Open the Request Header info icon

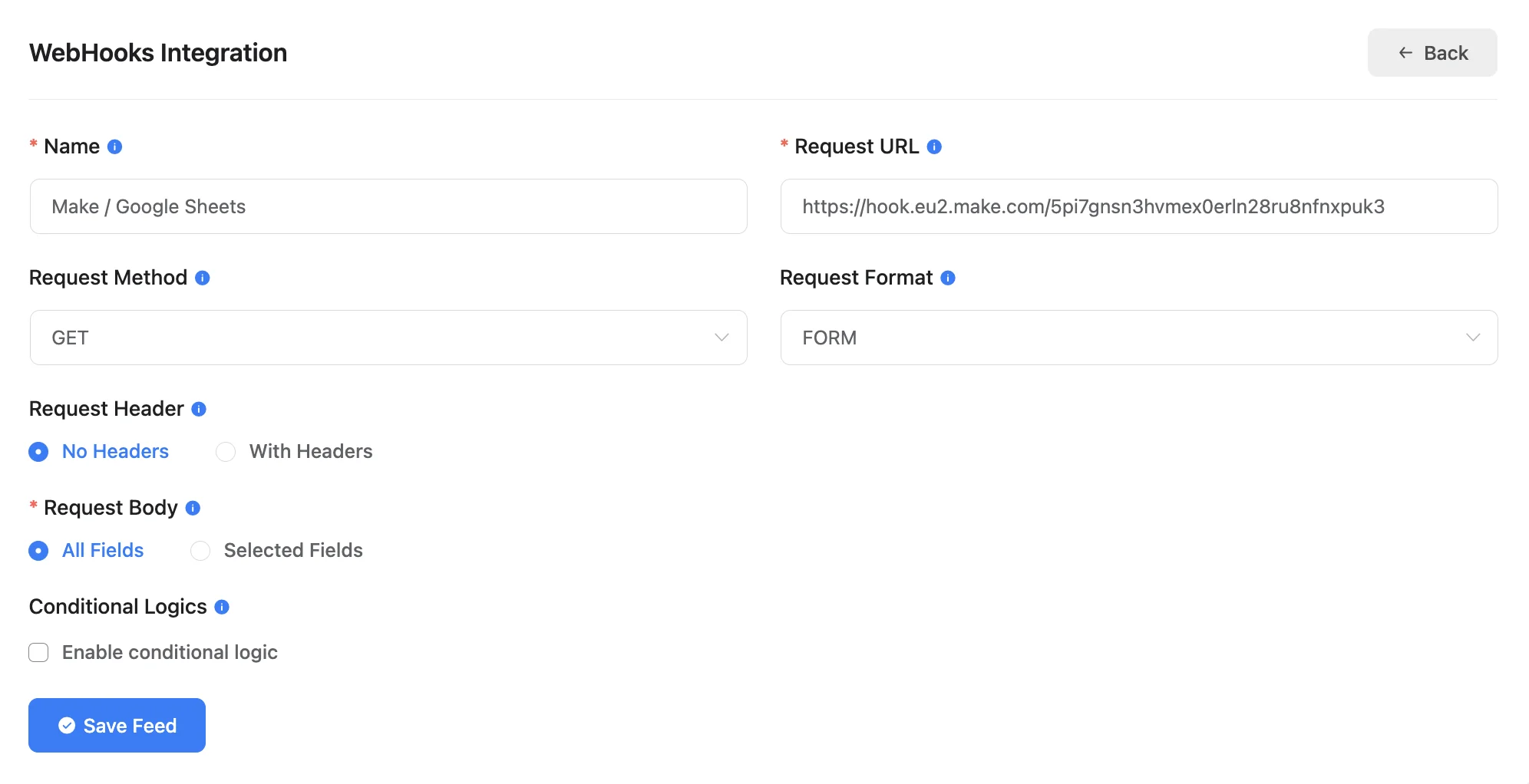tap(199, 409)
